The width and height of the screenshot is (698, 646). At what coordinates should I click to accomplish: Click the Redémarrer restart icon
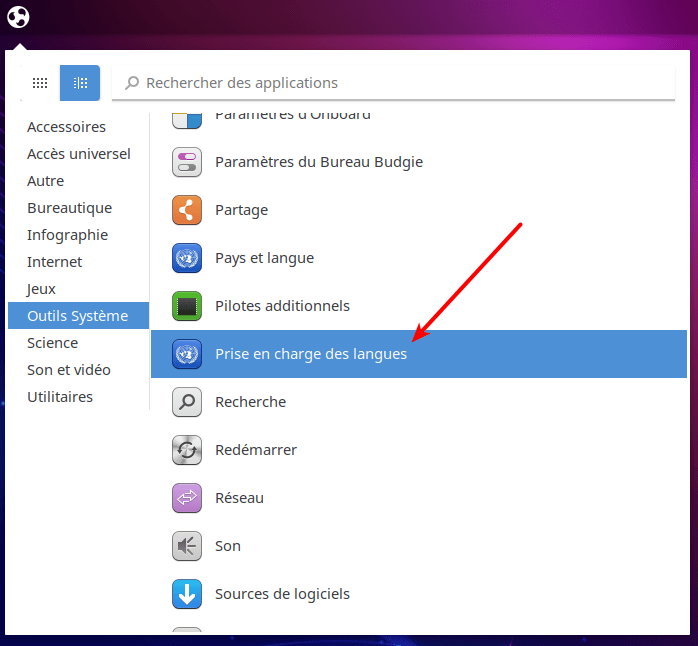coord(187,450)
